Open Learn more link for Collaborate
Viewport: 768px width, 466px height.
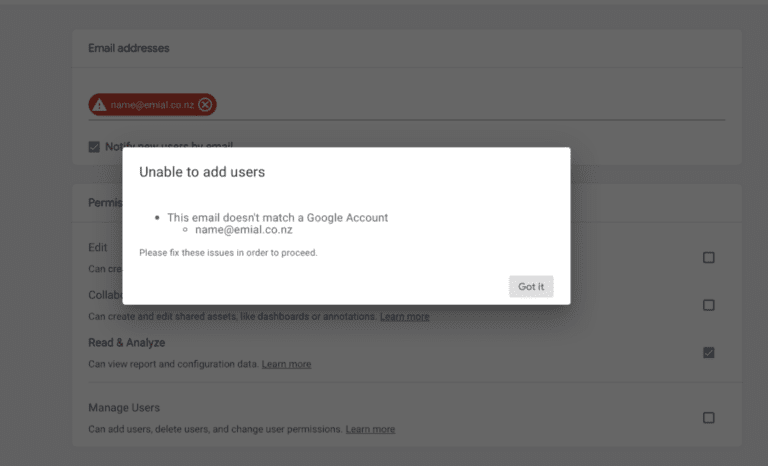(405, 317)
